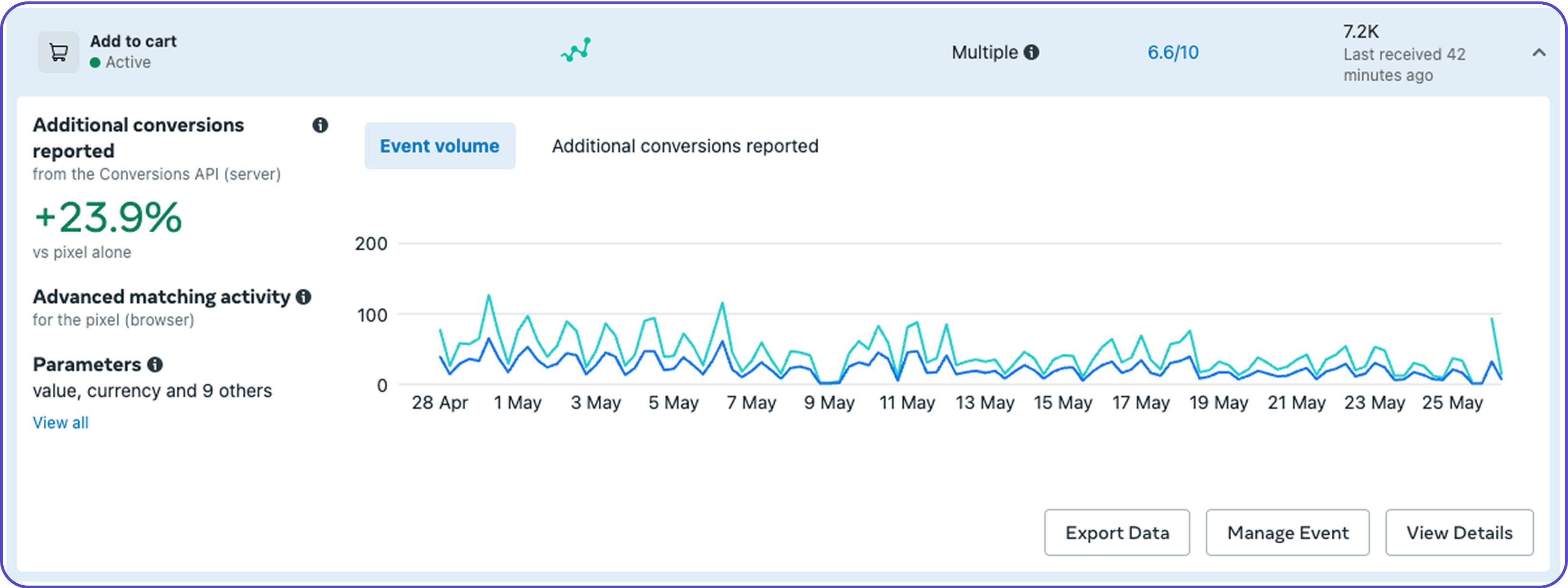Click info icon next to Multiple
This screenshot has width=1568, height=588.
(x=1031, y=52)
